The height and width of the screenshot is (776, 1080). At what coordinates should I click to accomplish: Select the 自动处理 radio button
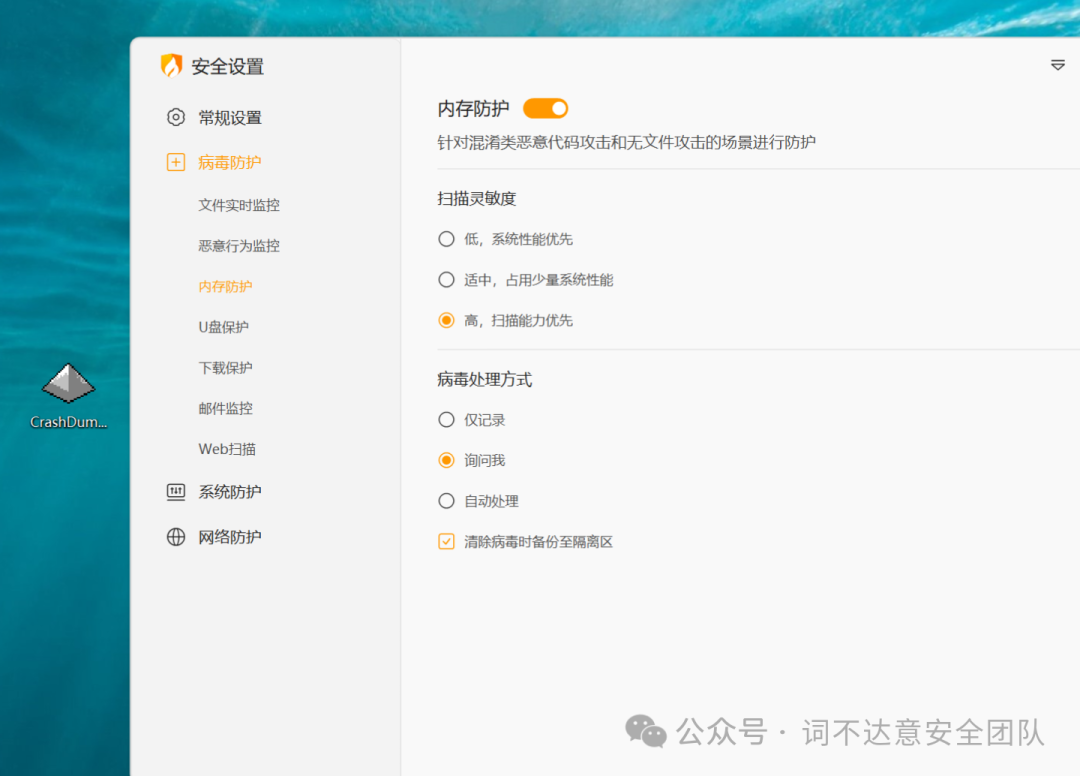pyautogui.click(x=446, y=501)
